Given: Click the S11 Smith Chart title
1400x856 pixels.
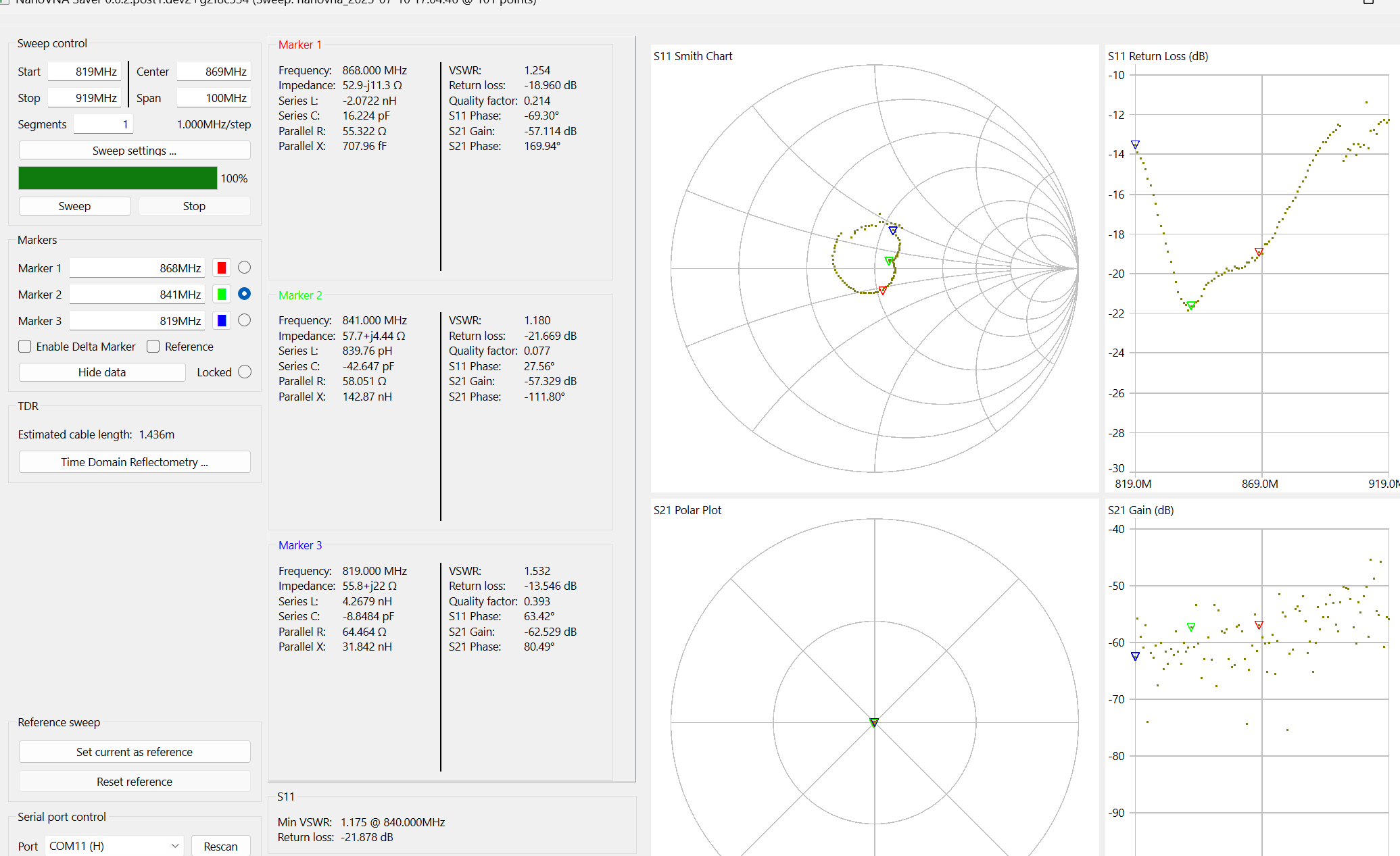Looking at the screenshot, I should tap(693, 56).
